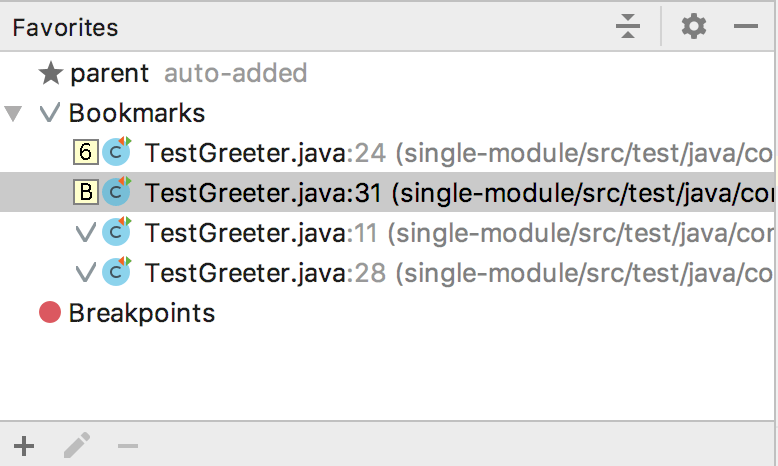Select the parent auto-added favorites list
The image size is (778, 466).
point(387,73)
